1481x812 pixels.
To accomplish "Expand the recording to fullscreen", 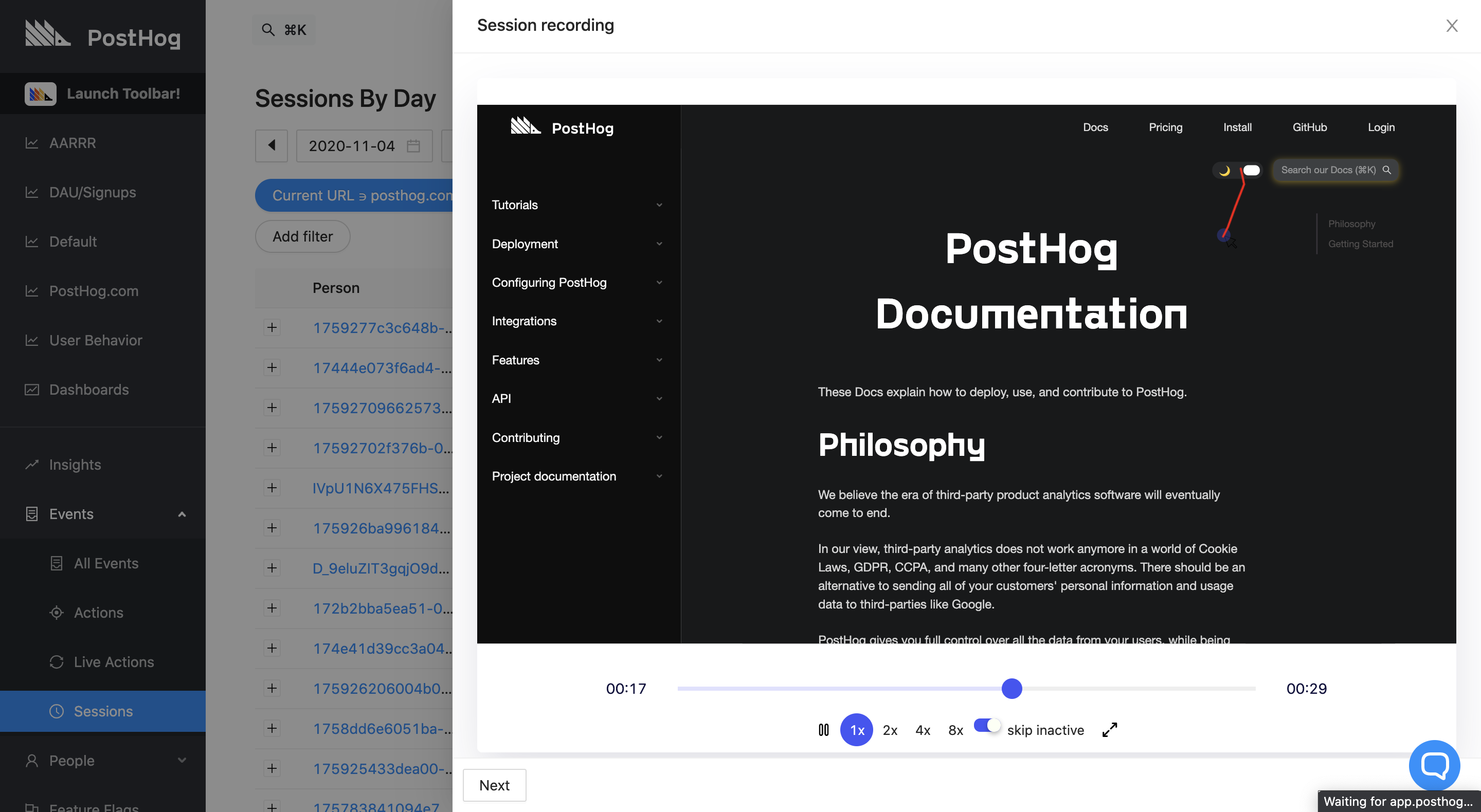I will pos(1109,730).
